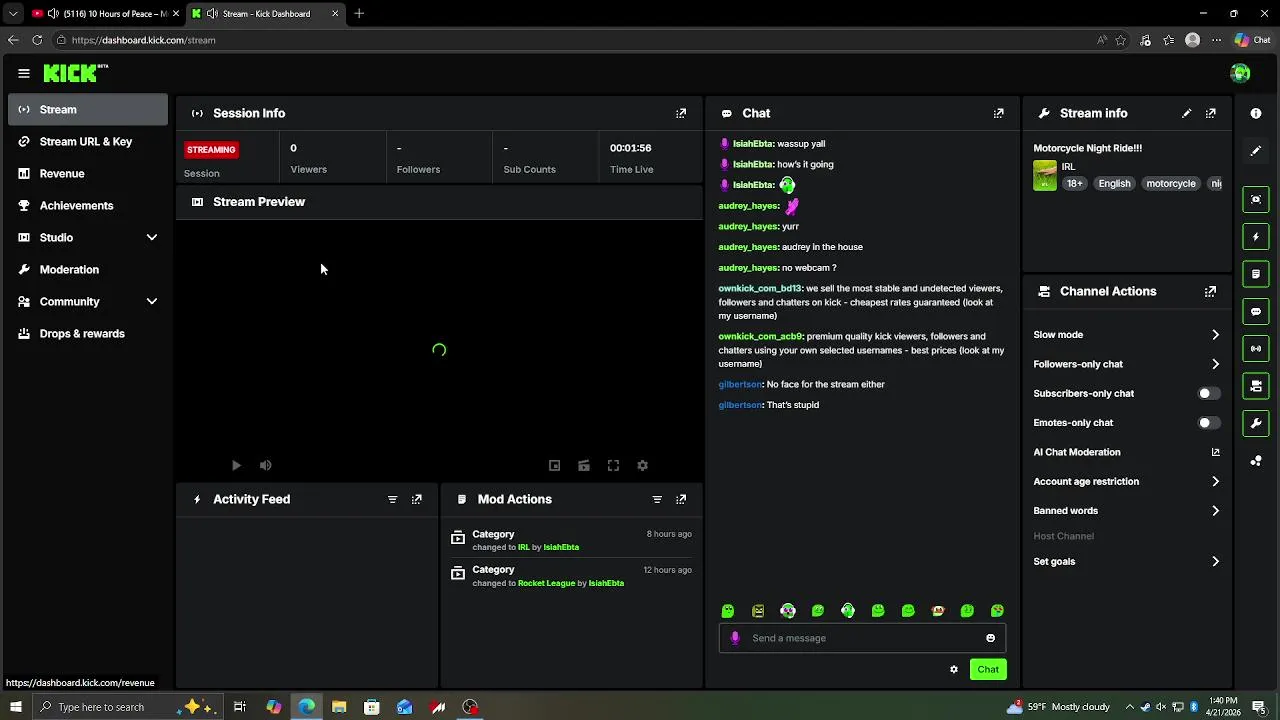Click inside the Send a message field
Viewport: 1280px width, 720px height.
click(x=864, y=638)
